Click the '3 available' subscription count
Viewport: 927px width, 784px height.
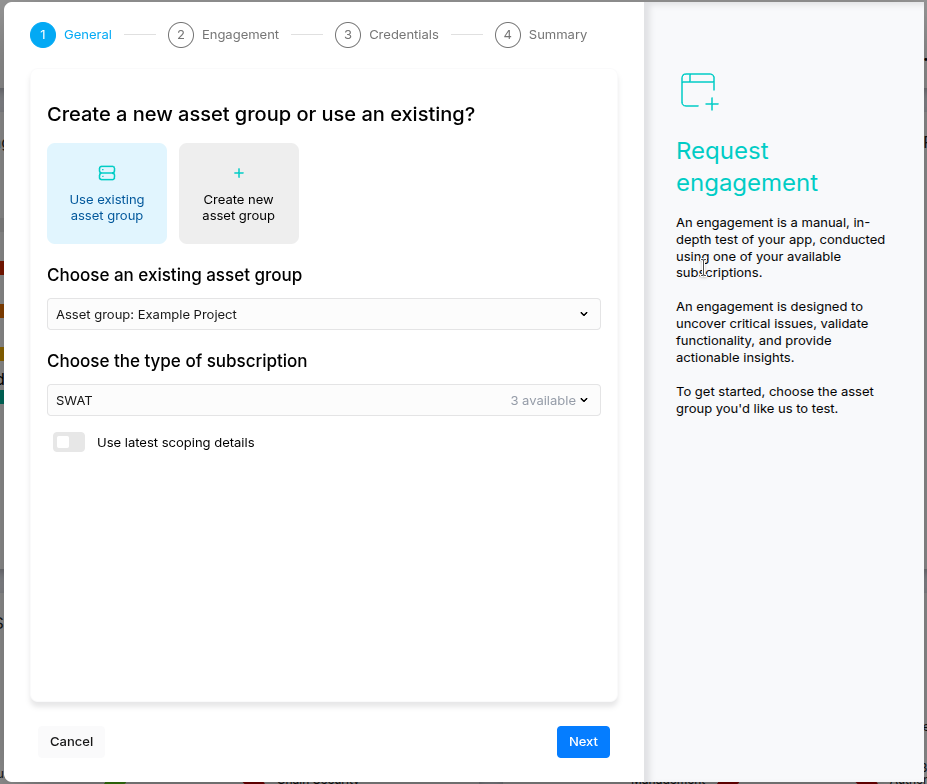coord(543,400)
